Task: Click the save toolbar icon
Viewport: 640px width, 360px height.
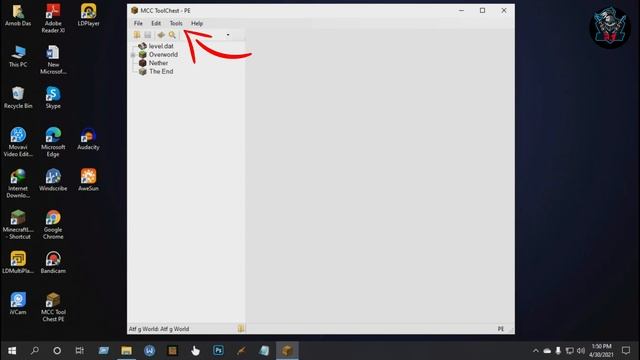Action: (x=148, y=35)
